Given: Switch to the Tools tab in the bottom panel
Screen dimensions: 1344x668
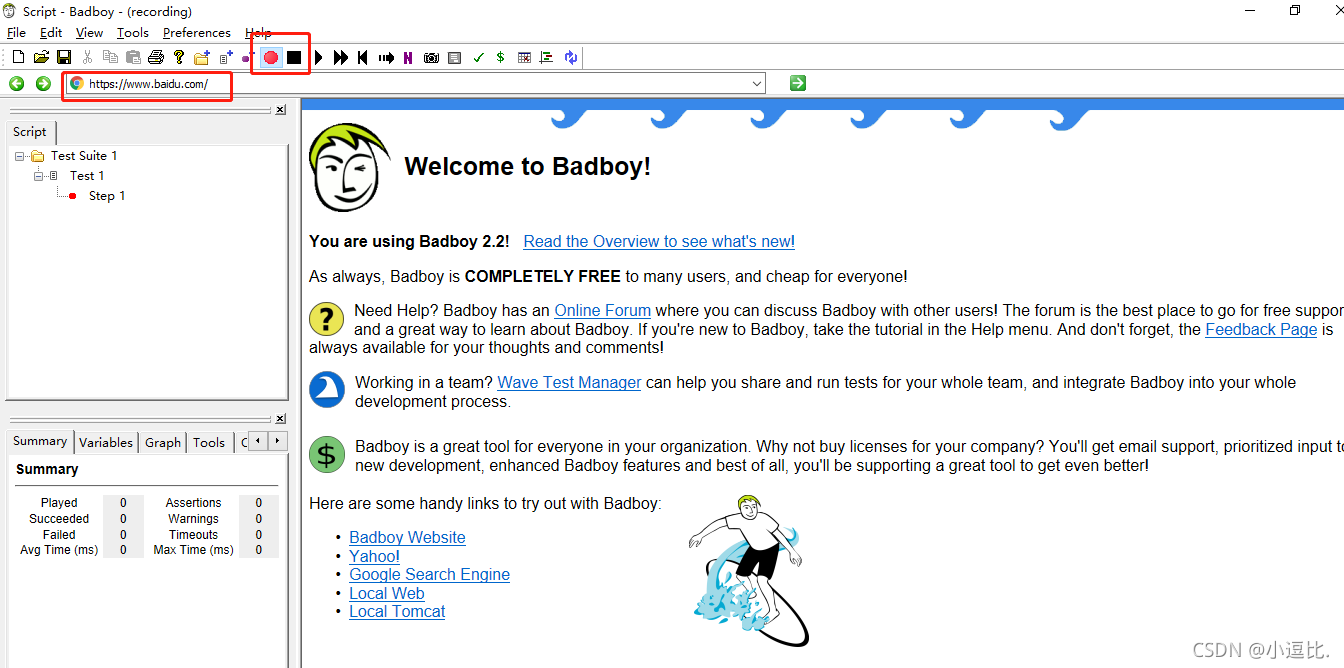Looking at the screenshot, I should click(209, 442).
